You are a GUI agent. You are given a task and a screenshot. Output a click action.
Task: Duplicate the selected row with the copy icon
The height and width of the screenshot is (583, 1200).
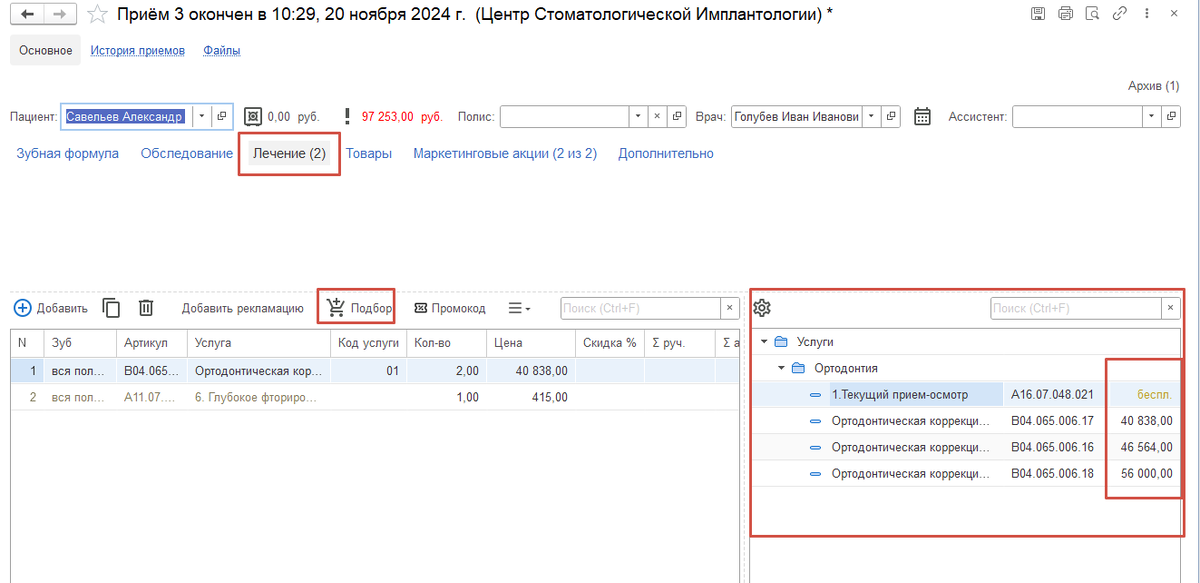pyautogui.click(x=112, y=308)
